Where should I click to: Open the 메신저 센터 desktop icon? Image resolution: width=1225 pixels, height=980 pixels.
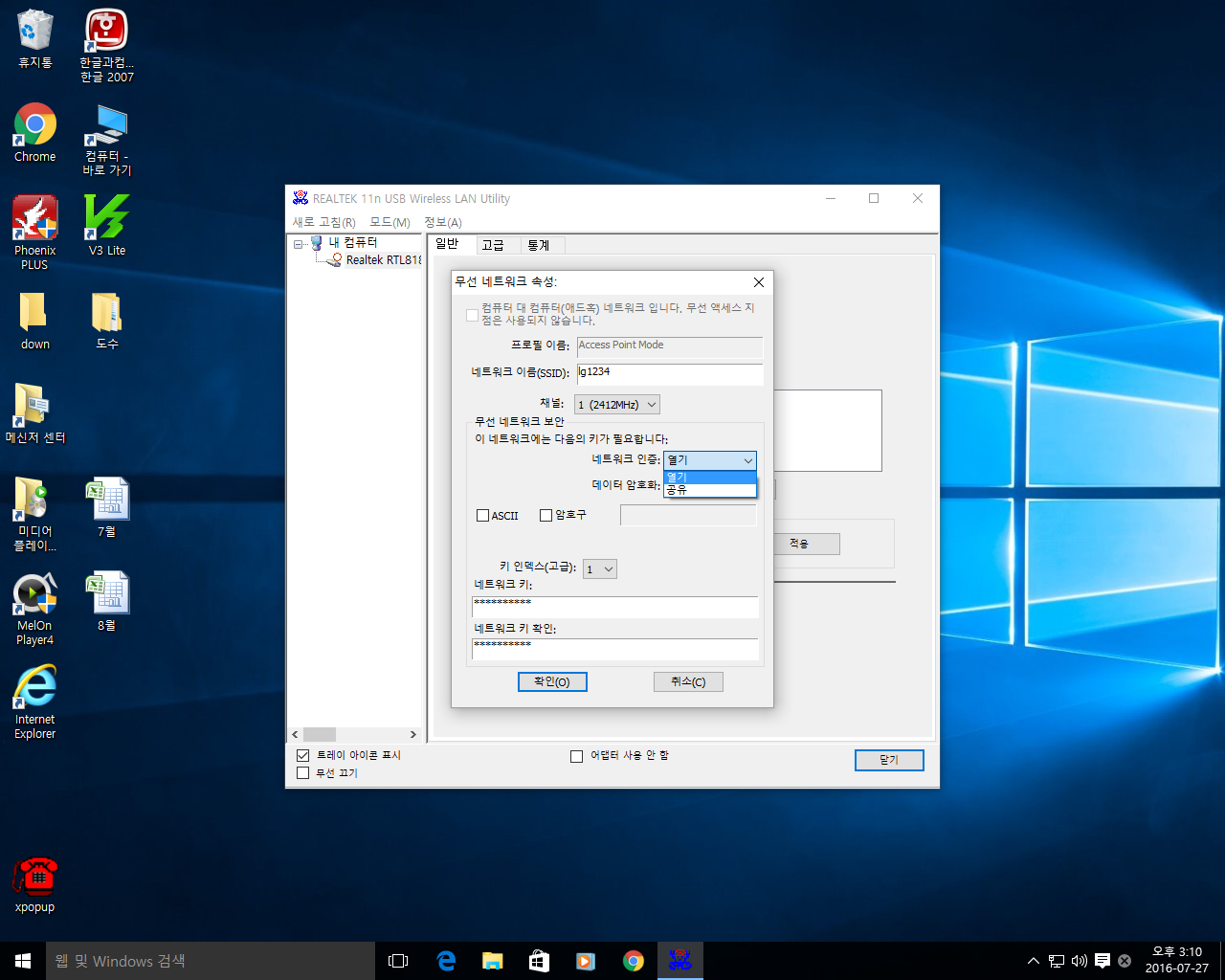click(35, 412)
